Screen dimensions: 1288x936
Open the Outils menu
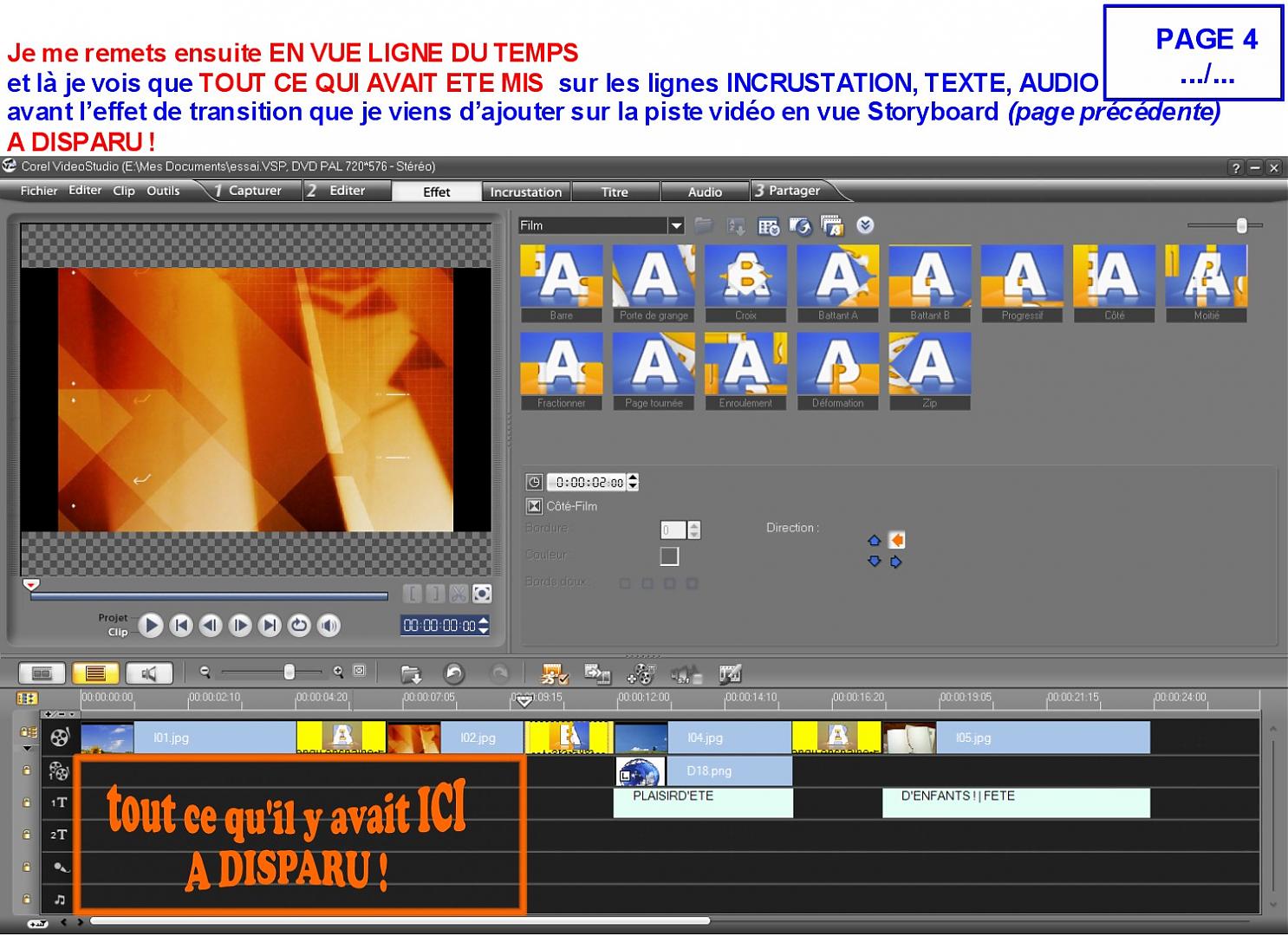[x=163, y=191]
